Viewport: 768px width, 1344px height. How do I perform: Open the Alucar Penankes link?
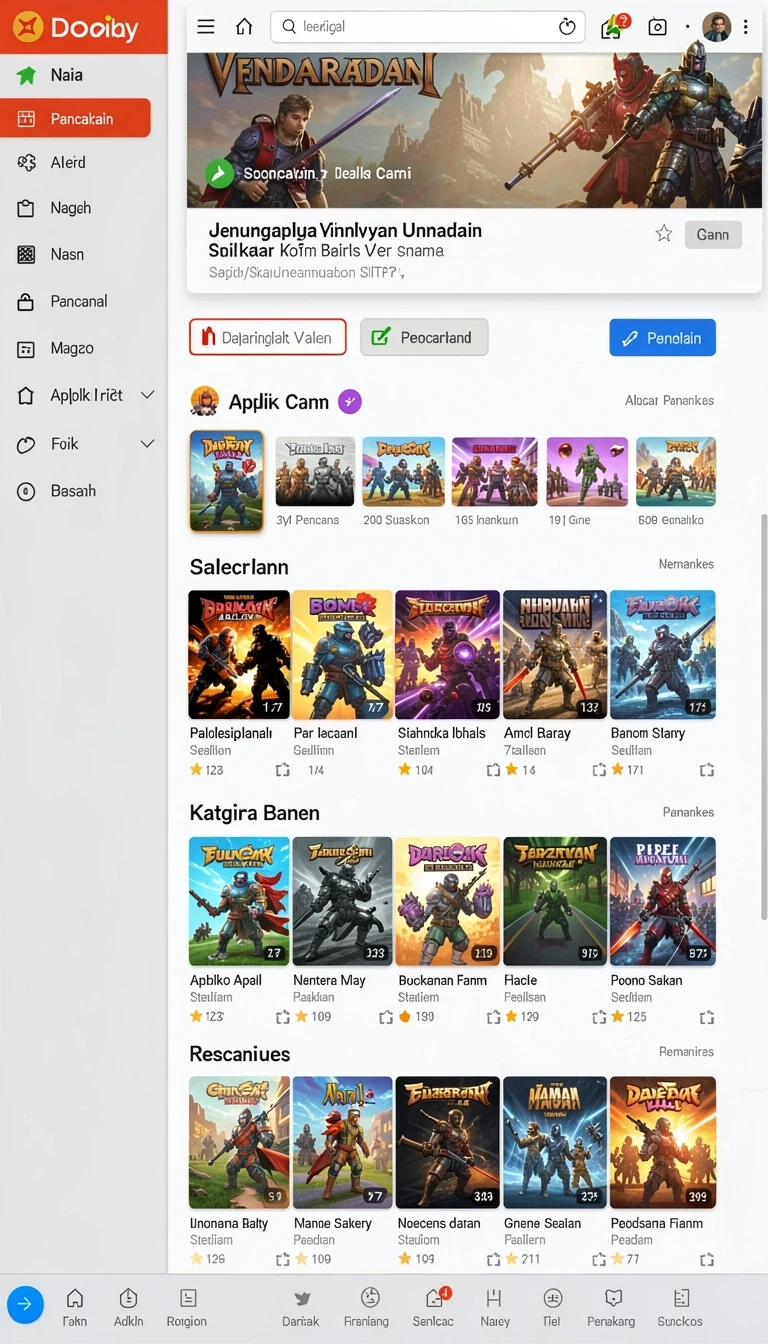tap(669, 400)
